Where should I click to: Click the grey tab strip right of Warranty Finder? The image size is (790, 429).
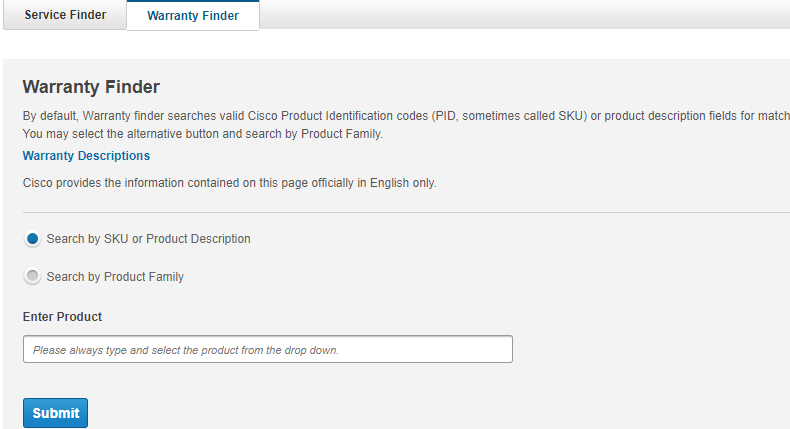click(520, 14)
